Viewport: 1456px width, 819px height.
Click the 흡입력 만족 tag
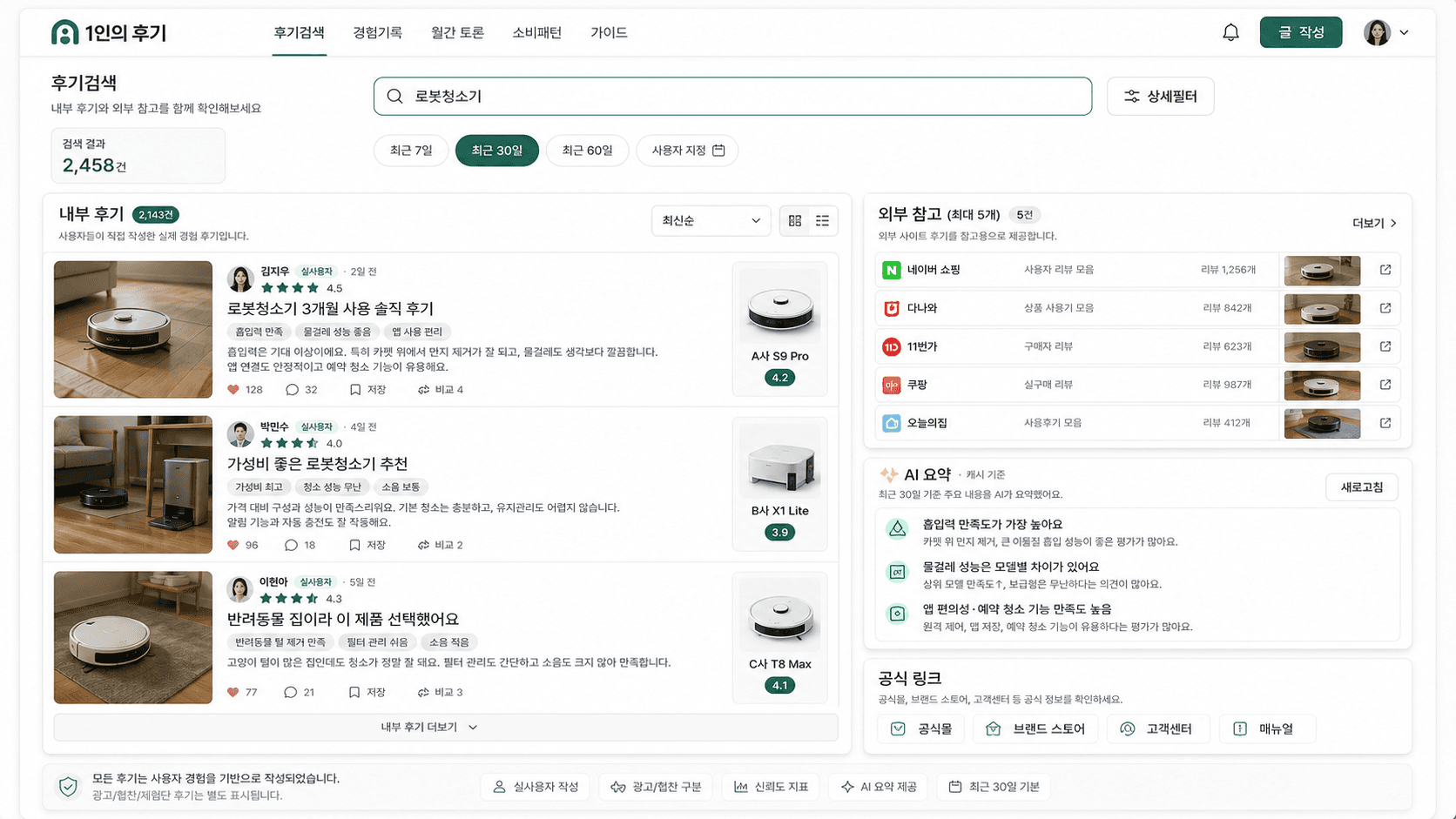[x=259, y=332]
